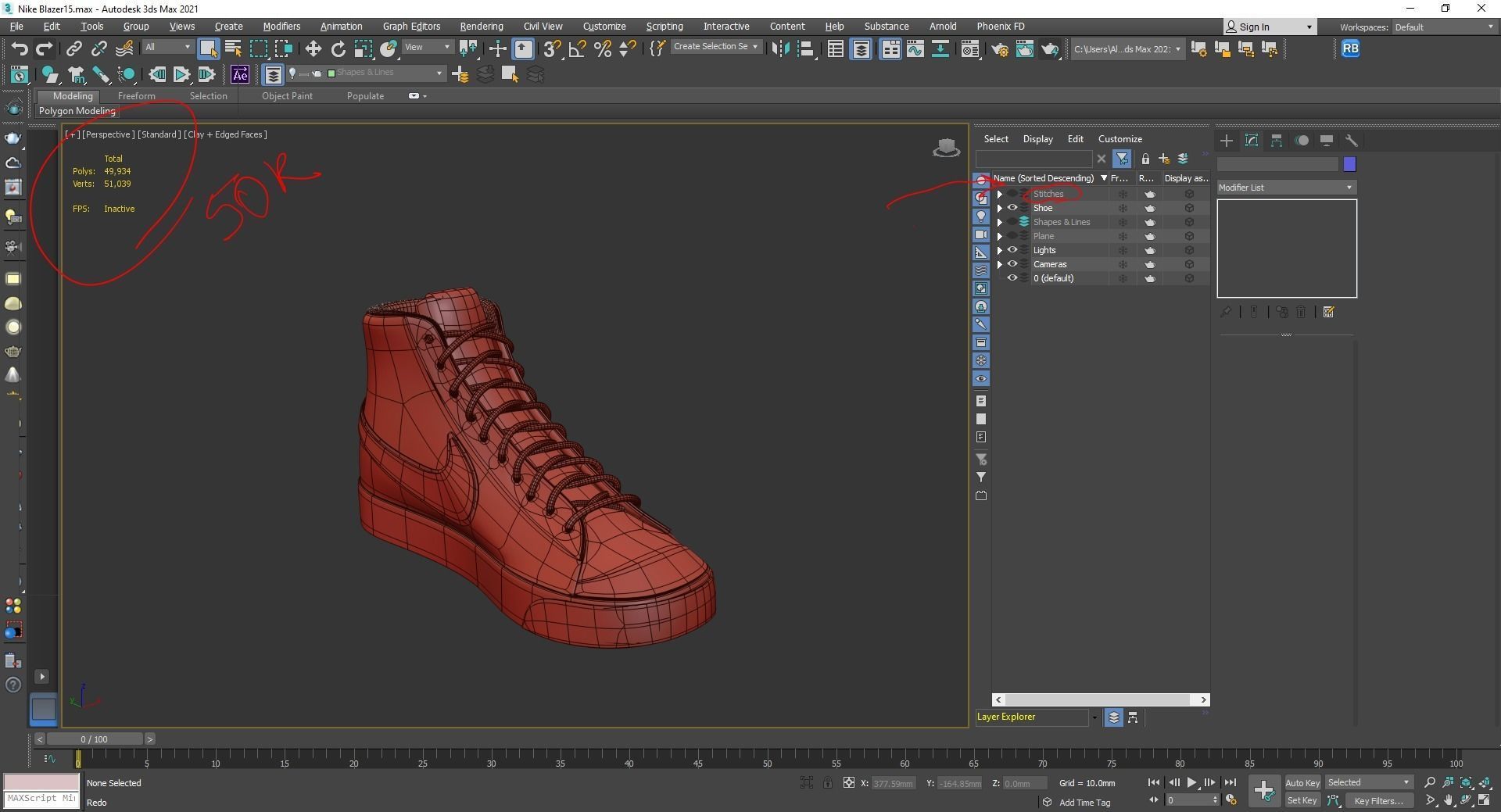Open the Motion command panel tab
The width and height of the screenshot is (1501, 812).
tap(1302, 141)
